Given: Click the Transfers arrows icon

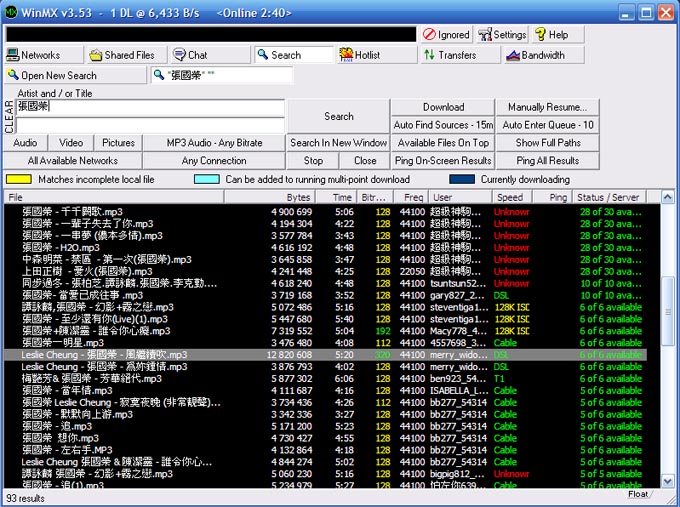Looking at the screenshot, I should point(429,55).
